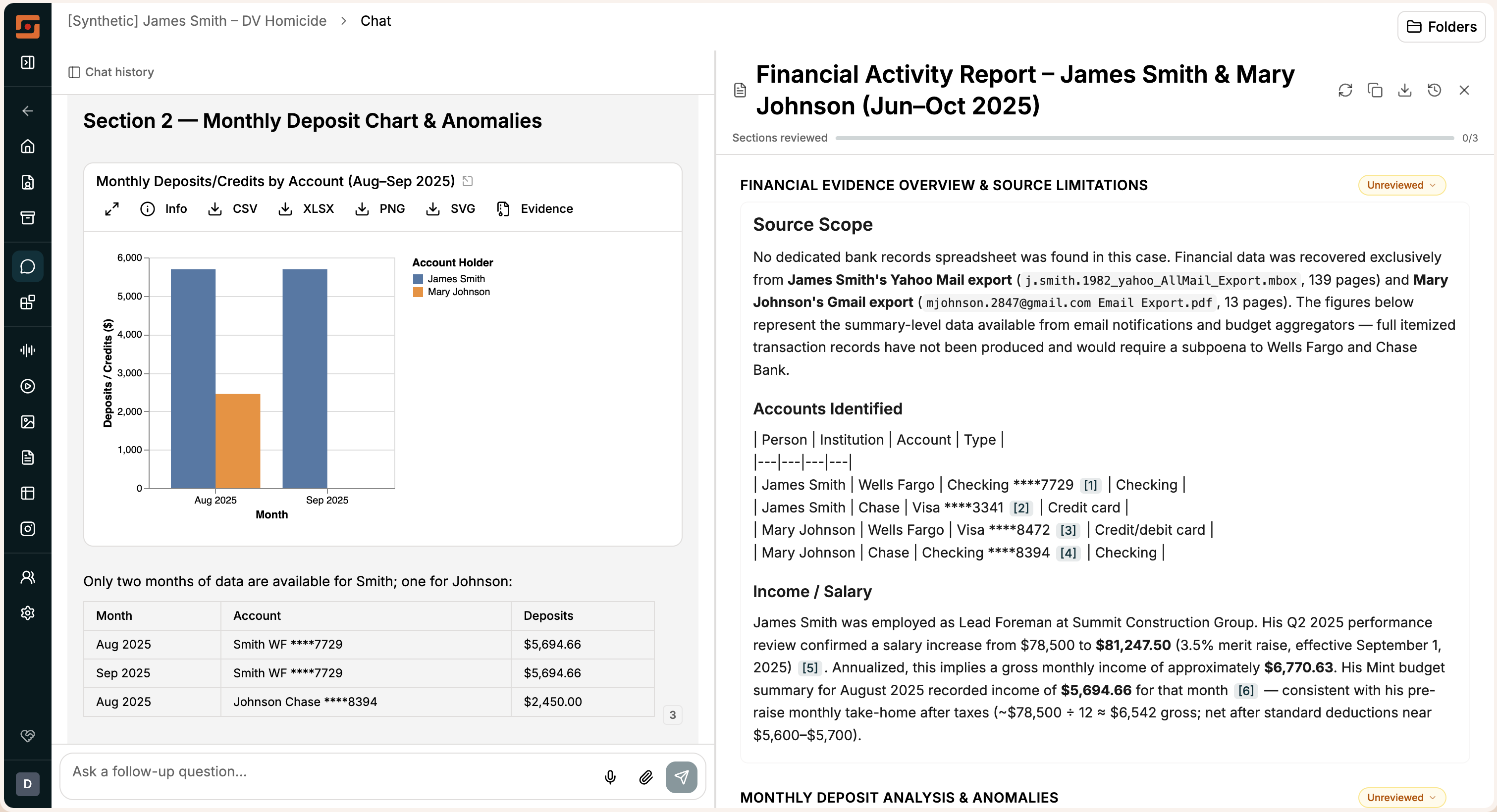Download chart as SVG
Image resolution: width=1497 pixels, height=812 pixels.
(450, 209)
